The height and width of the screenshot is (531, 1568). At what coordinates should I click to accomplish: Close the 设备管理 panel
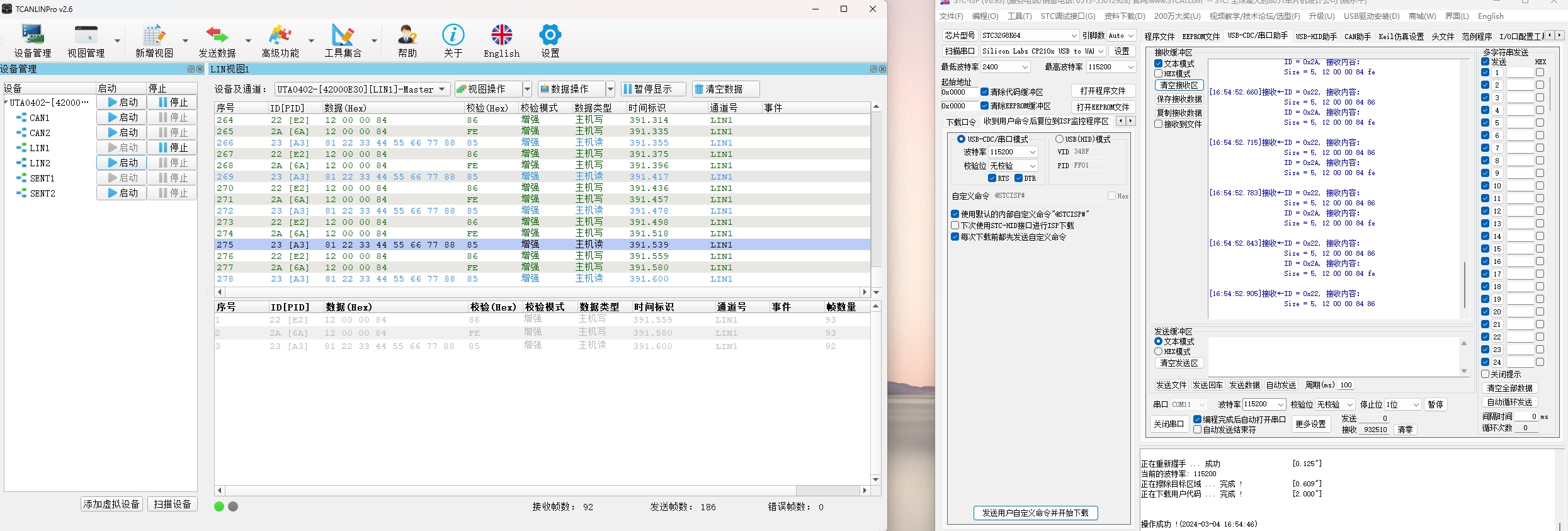click(200, 69)
